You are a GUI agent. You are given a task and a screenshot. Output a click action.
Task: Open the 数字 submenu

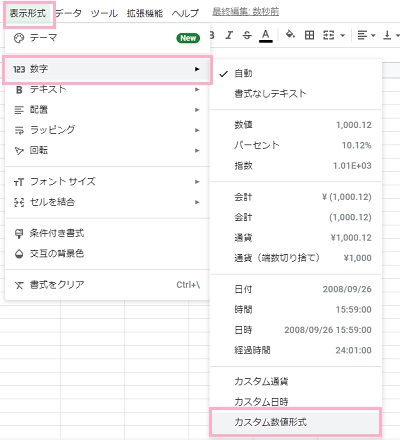[x=107, y=69]
